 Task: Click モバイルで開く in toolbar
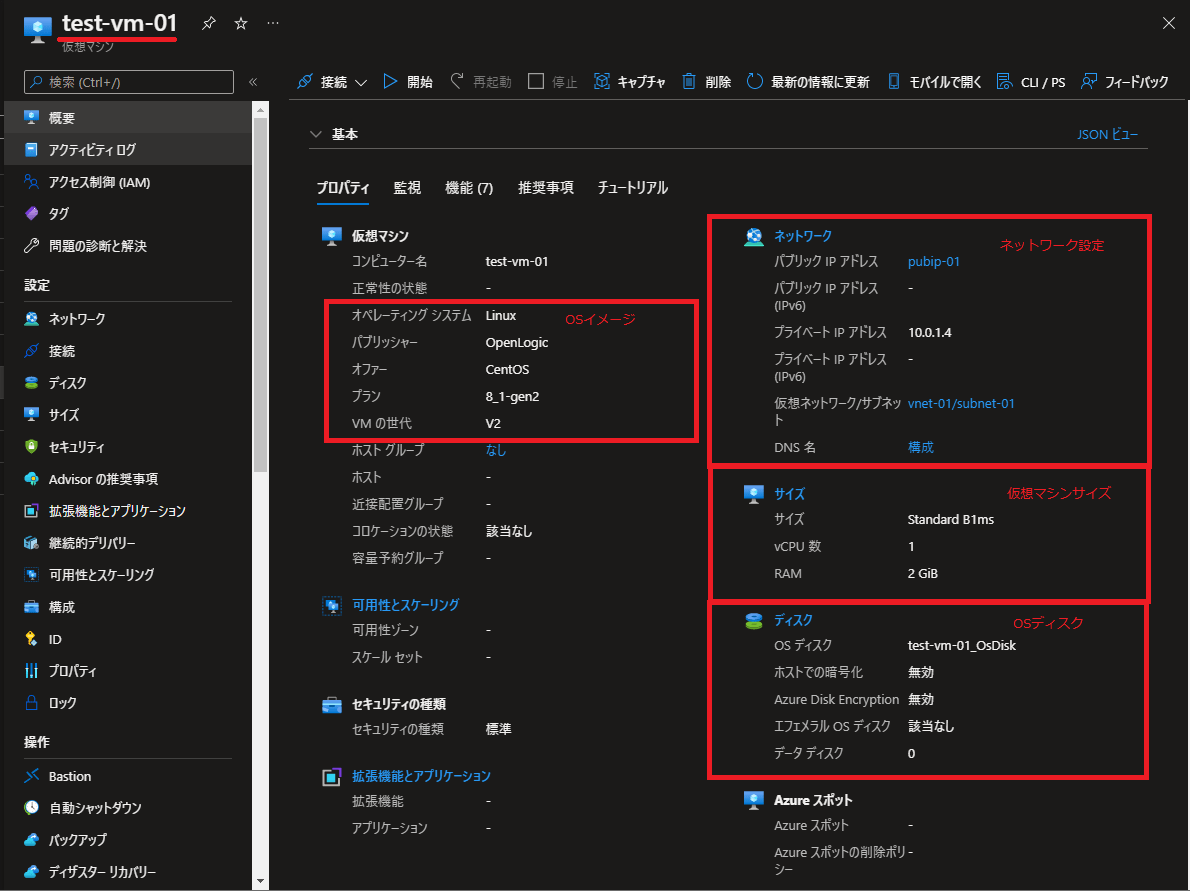pyautogui.click(x=933, y=82)
